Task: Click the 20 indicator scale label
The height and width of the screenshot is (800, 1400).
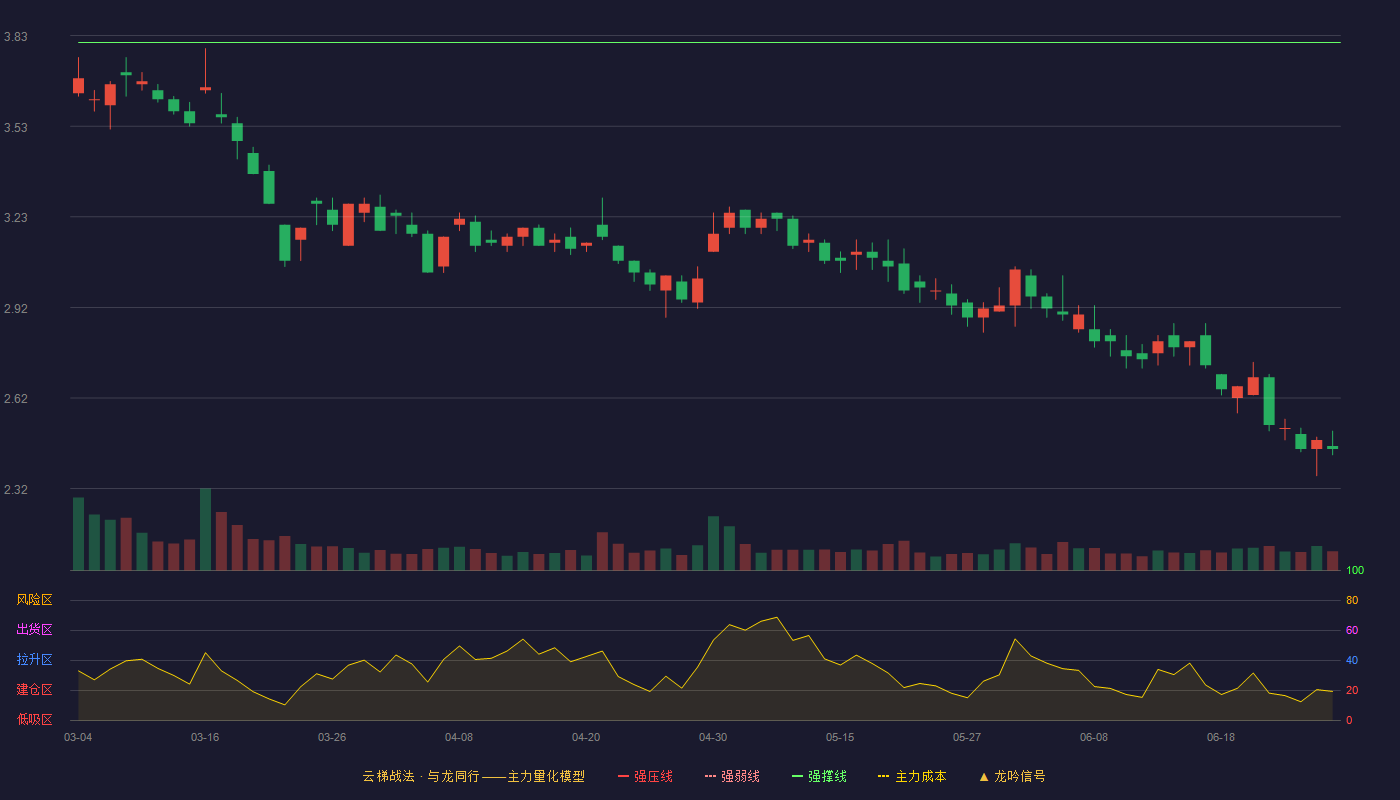Action: [x=1352, y=690]
